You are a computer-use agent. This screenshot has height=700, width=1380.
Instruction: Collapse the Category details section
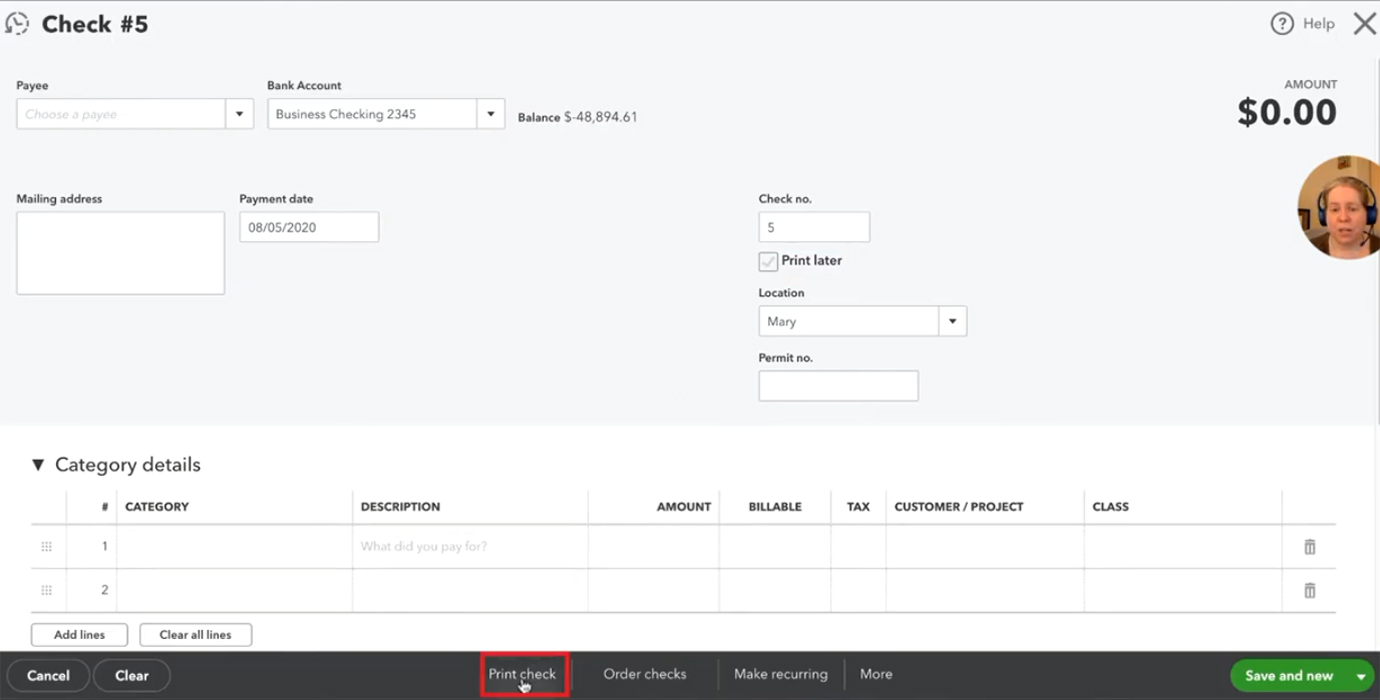pos(38,465)
